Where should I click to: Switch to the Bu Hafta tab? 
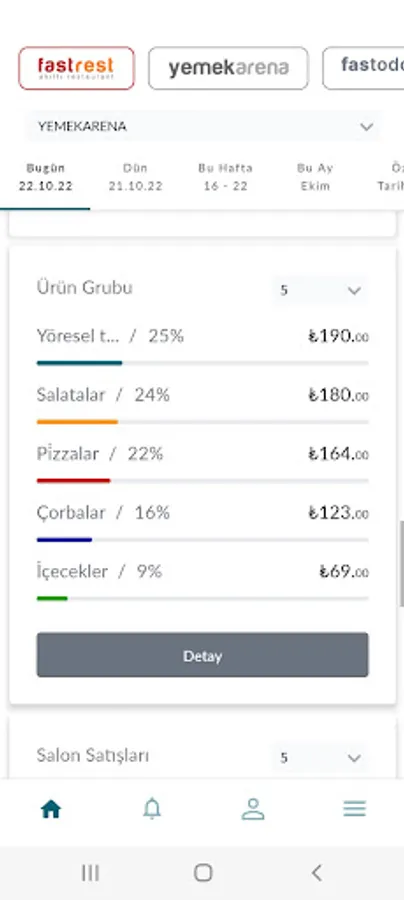click(226, 177)
